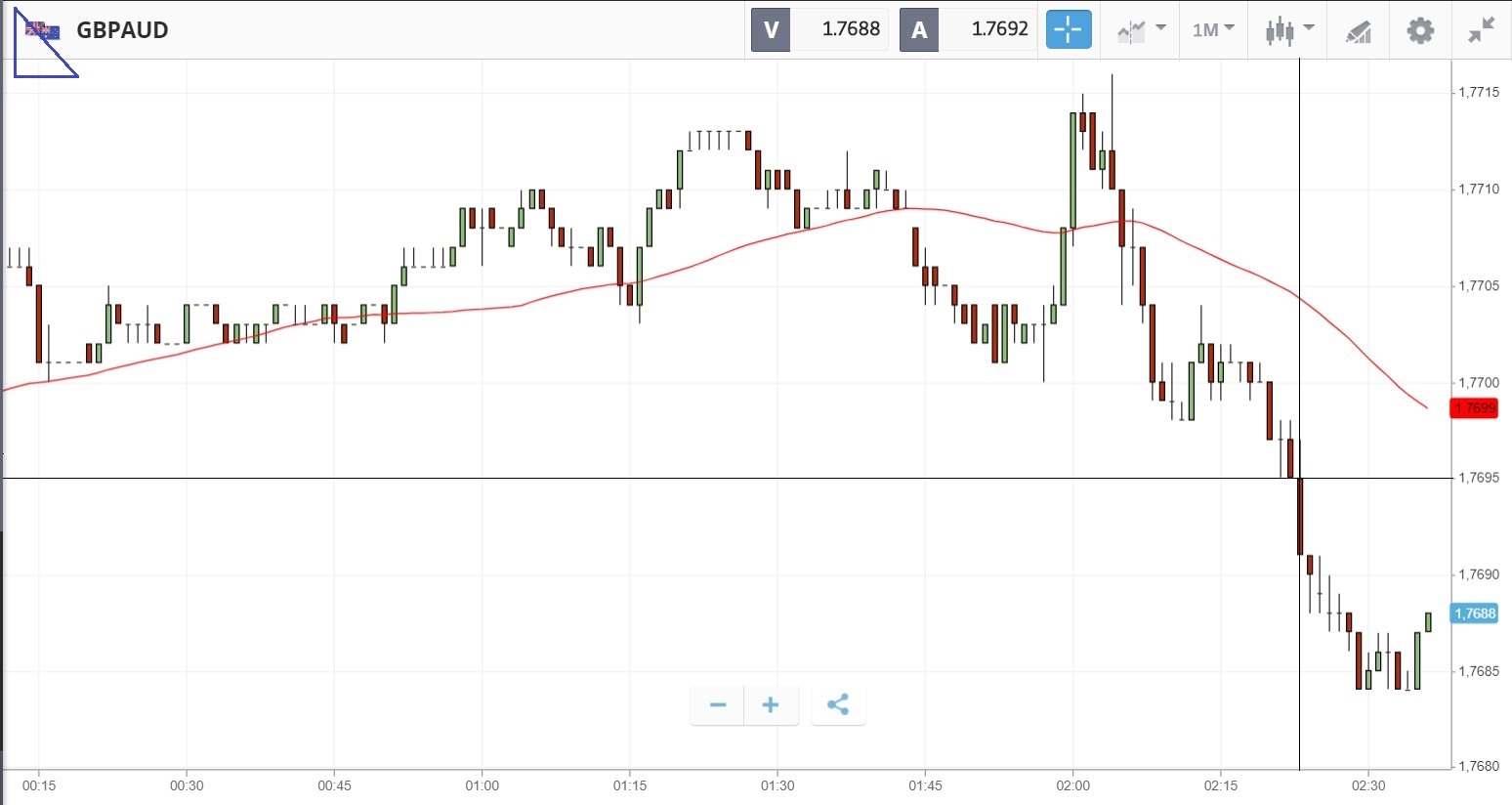Toggle the blue crosshair cursor button
This screenshot has width=1512, height=805.
(1068, 29)
